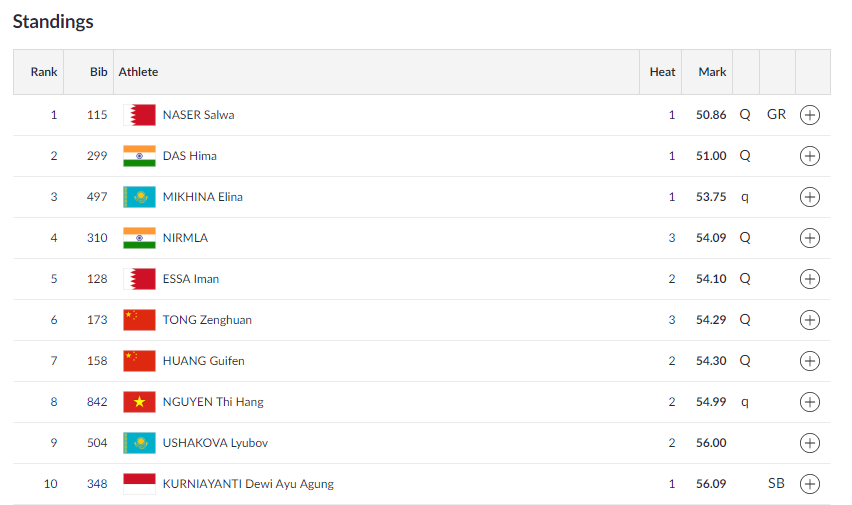The image size is (852, 505).
Task: Click Bahrain flag next to NASER Salwa
Action: pyautogui.click(x=139, y=115)
